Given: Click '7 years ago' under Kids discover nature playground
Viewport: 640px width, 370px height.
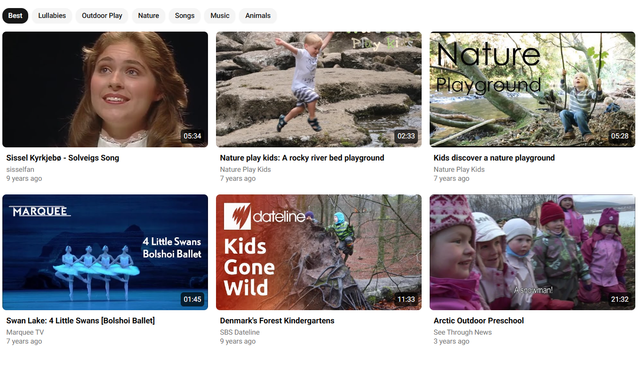Looking at the screenshot, I should click(x=451, y=178).
